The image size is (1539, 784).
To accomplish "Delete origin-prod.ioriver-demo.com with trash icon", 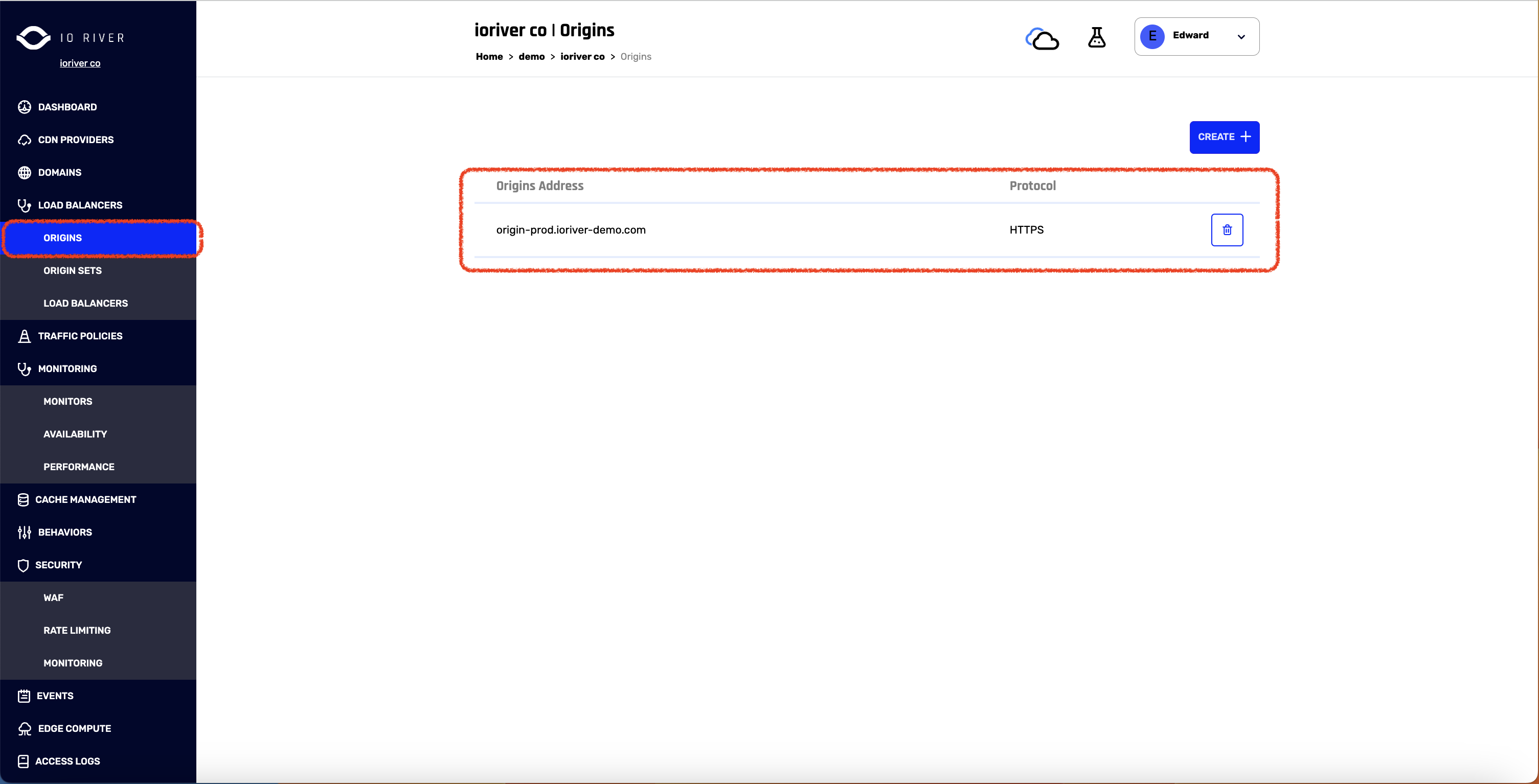I will 1227,230.
